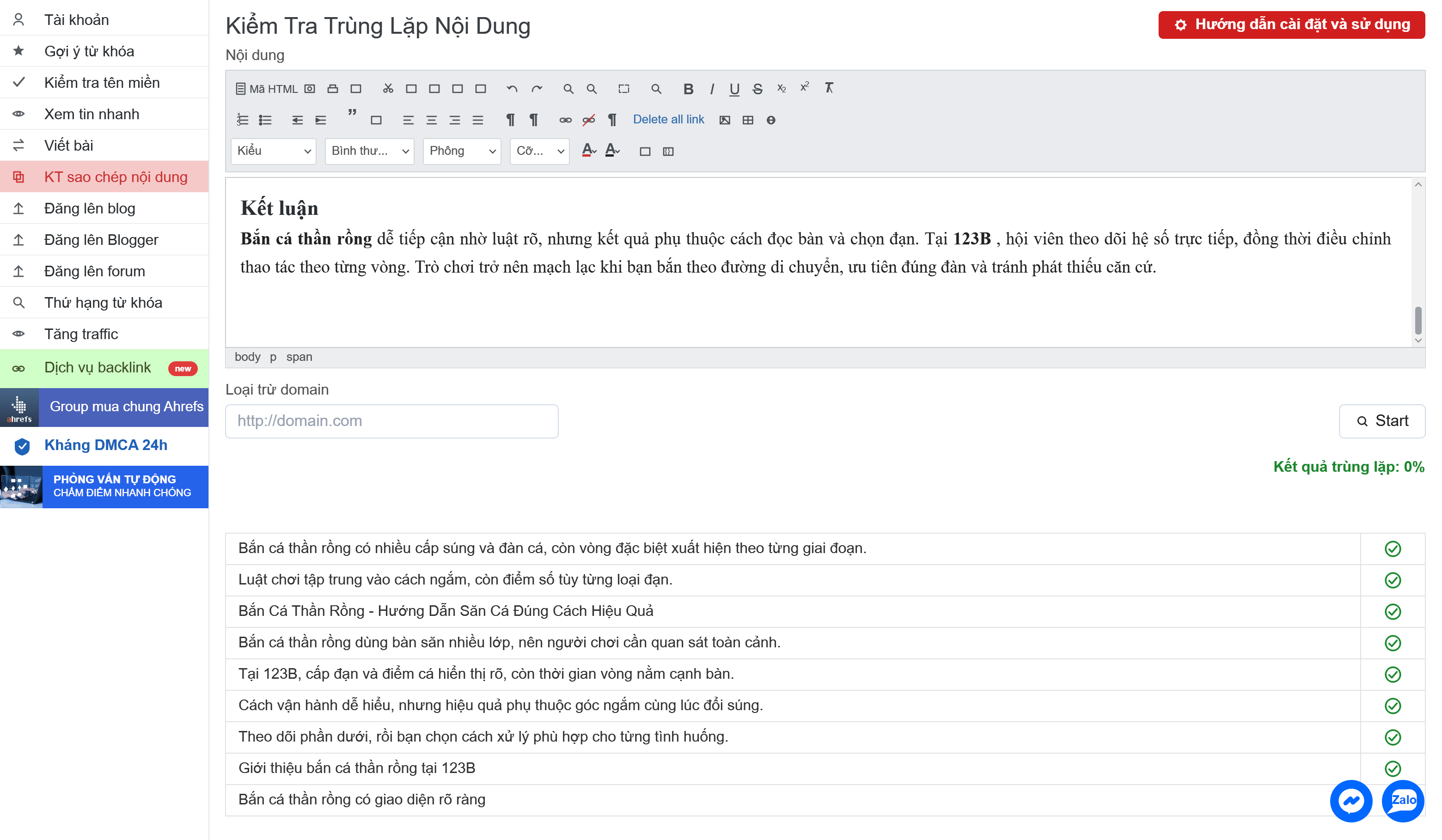The width and height of the screenshot is (1442, 840).
Task: Click the insert image icon
Action: click(x=724, y=120)
